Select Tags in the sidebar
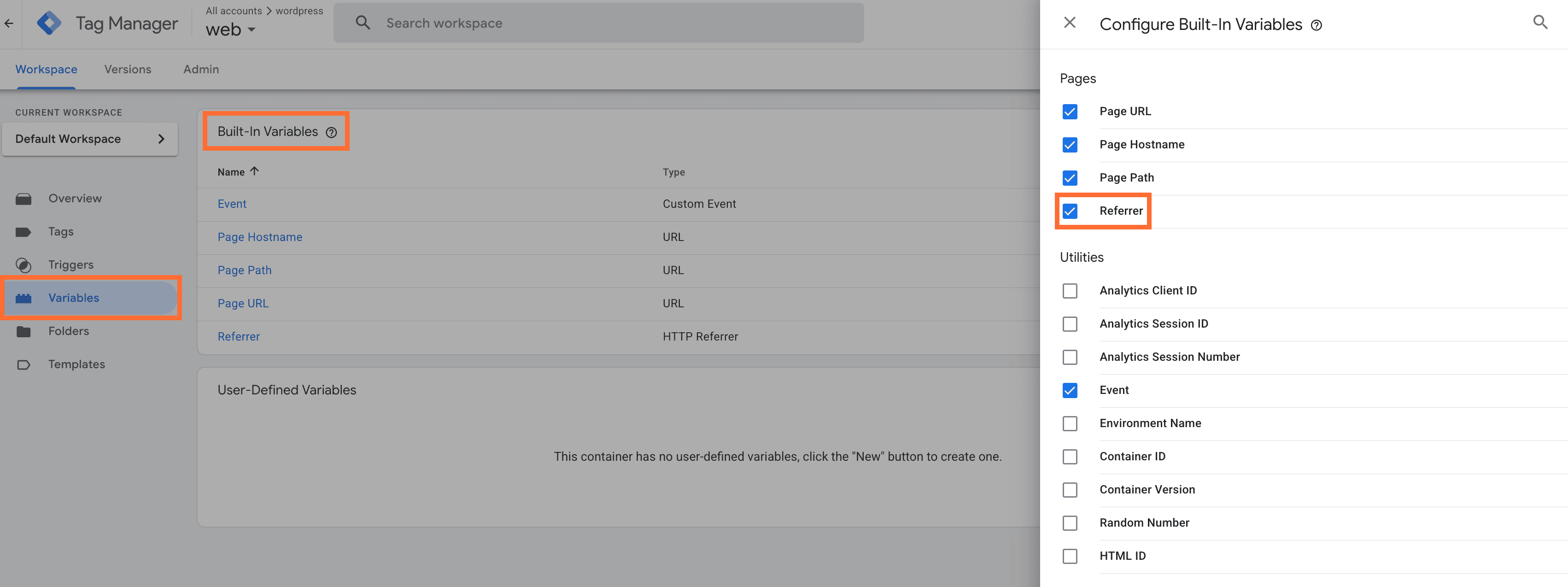 point(60,231)
